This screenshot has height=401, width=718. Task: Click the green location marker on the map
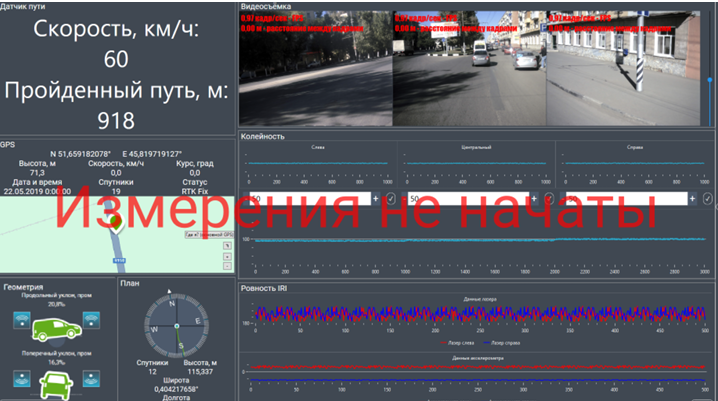116,222
